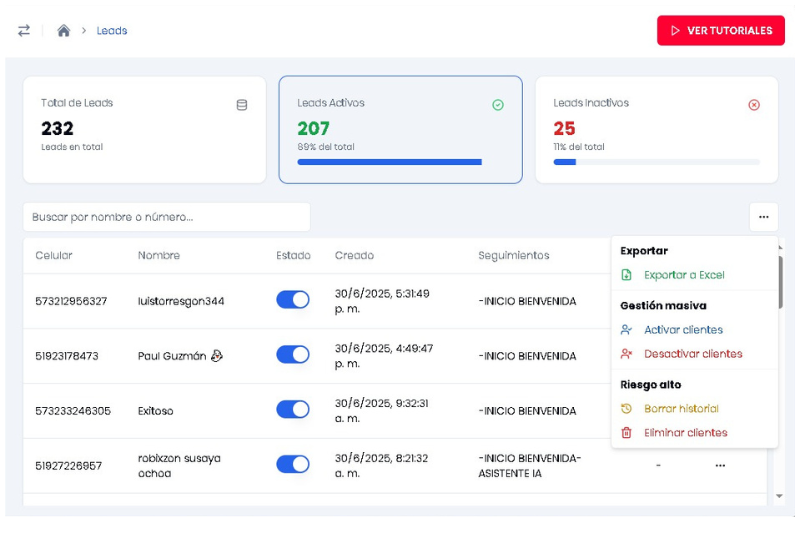This screenshot has height=534, width=800.
Task: Click the Leads breadcrumb link
Action: pyautogui.click(x=112, y=31)
